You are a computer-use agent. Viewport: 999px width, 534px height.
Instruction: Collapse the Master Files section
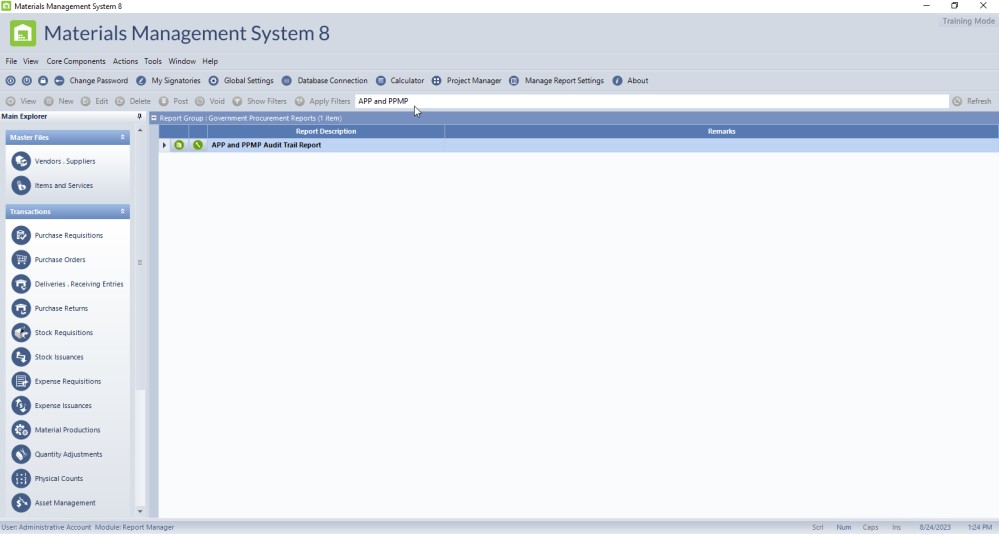[123, 137]
